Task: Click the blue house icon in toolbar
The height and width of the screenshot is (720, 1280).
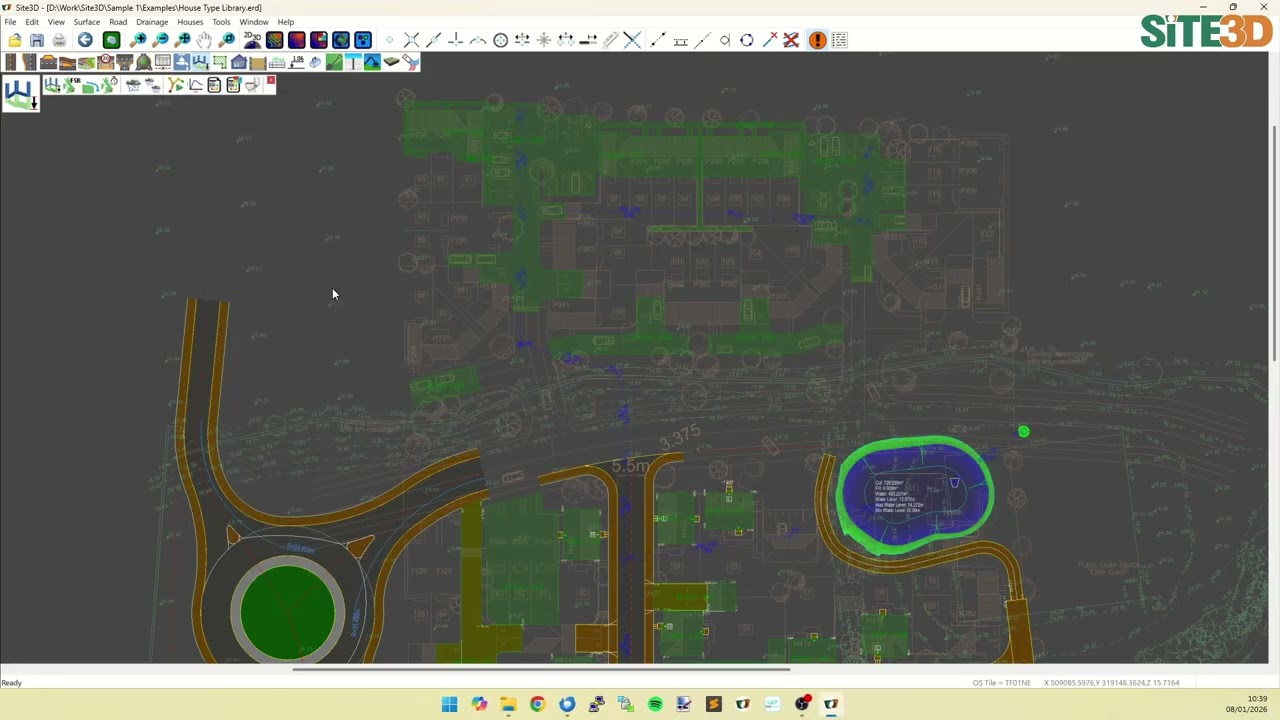Action: tap(238, 62)
